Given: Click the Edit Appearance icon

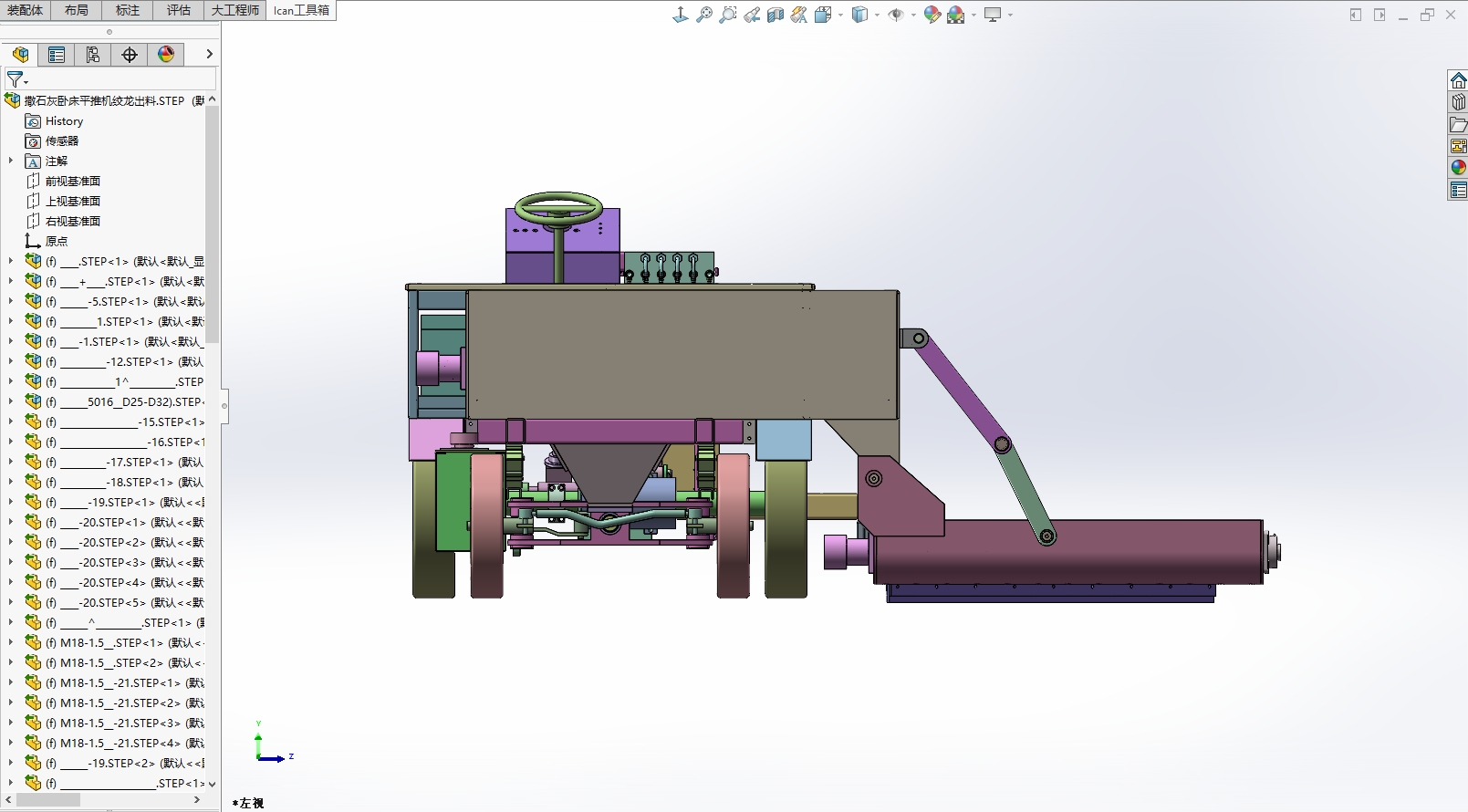Looking at the screenshot, I should click(x=932, y=15).
